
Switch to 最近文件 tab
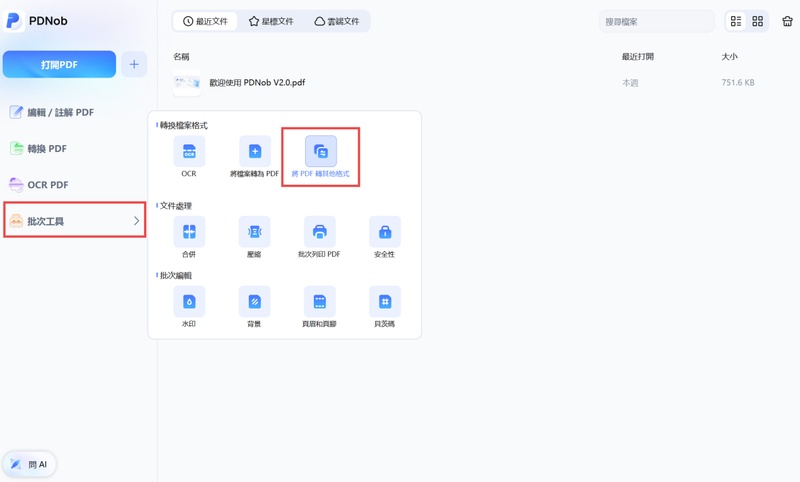click(x=205, y=21)
